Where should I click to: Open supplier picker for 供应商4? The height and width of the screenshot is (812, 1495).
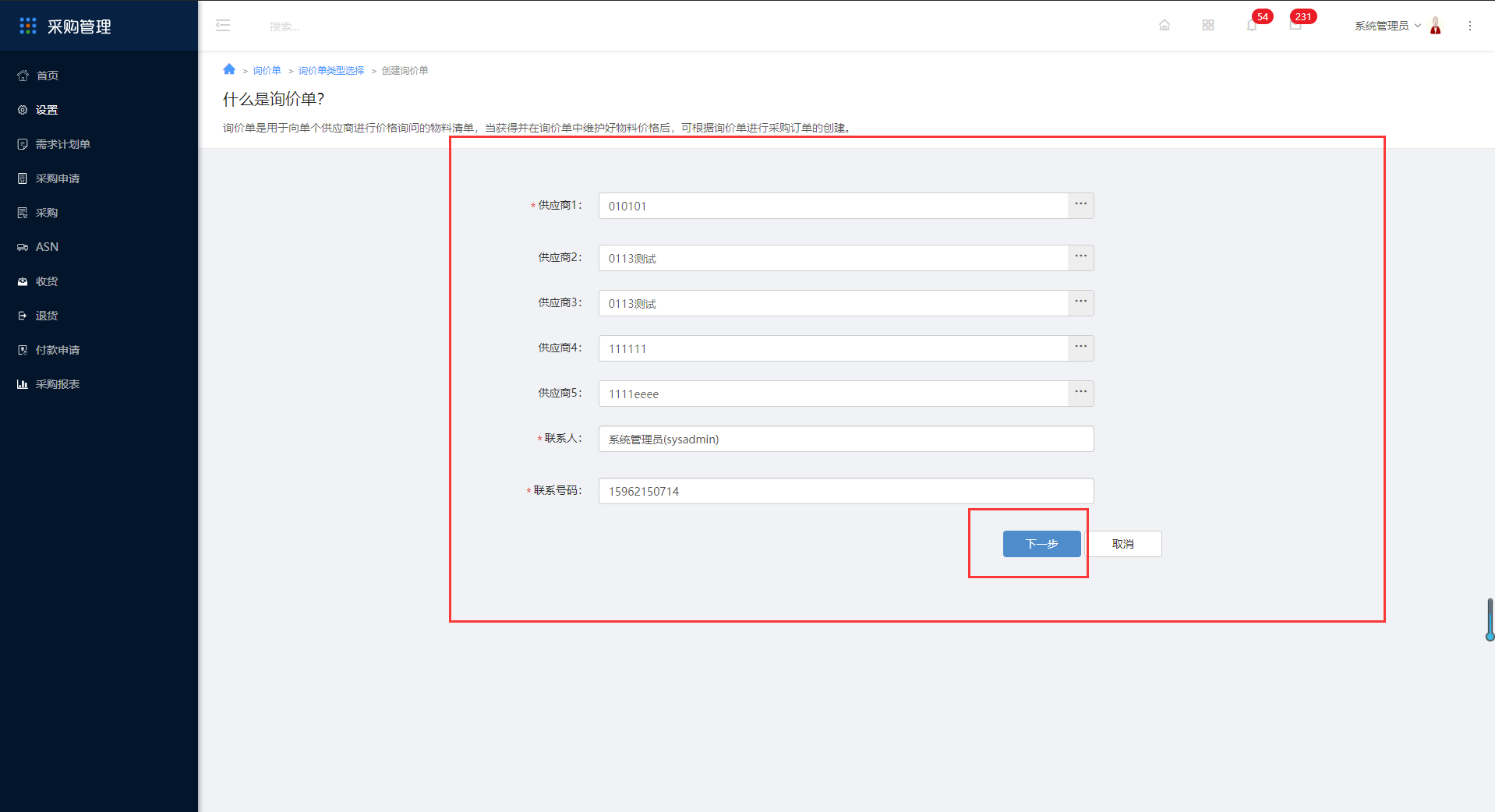[1081, 348]
